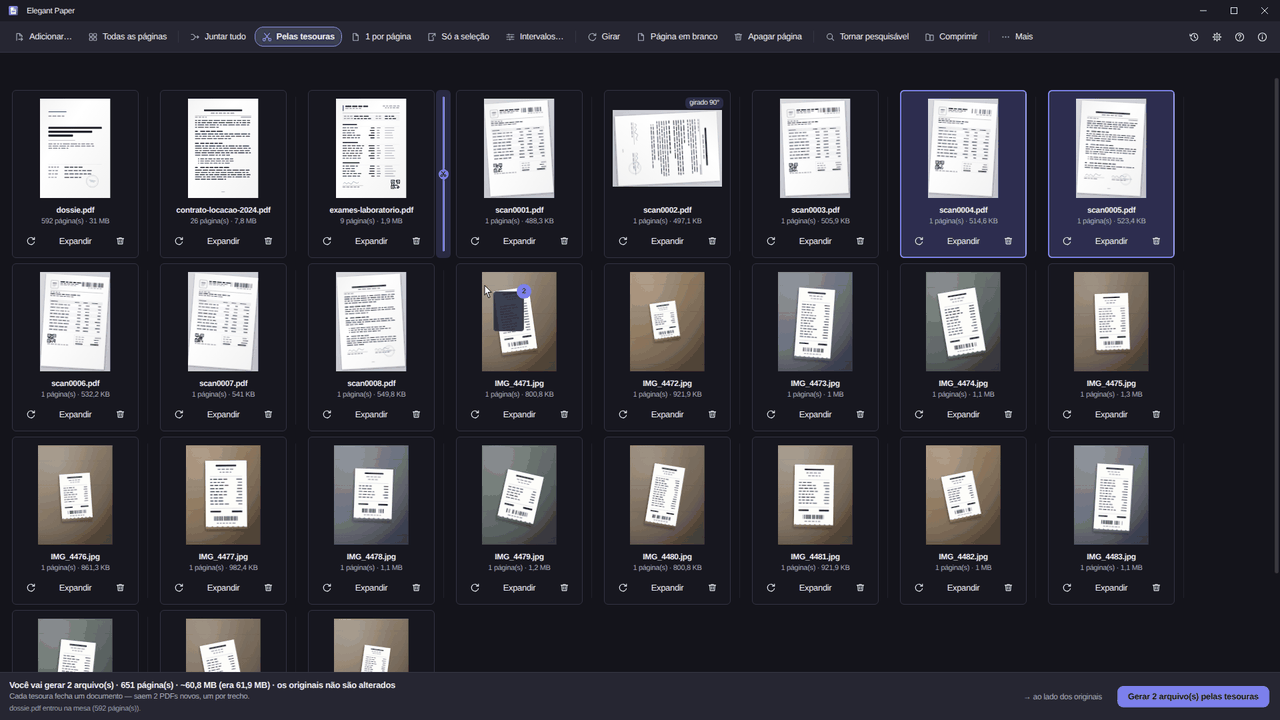Rotate scan0003.pdf card
This screenshot has height=720, width=1280.
click(x=771, y=241)
